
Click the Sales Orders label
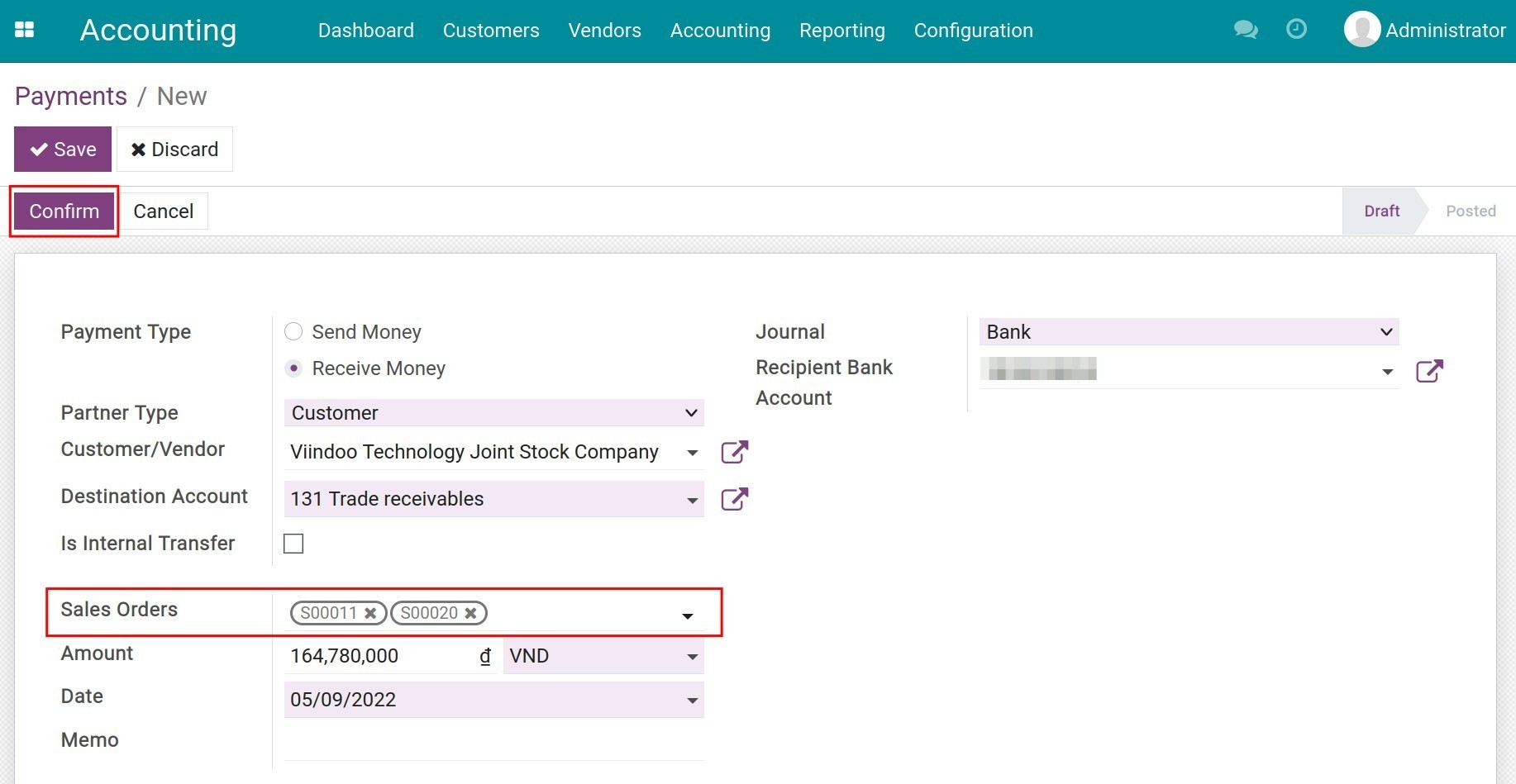click(x=119, y=610)
